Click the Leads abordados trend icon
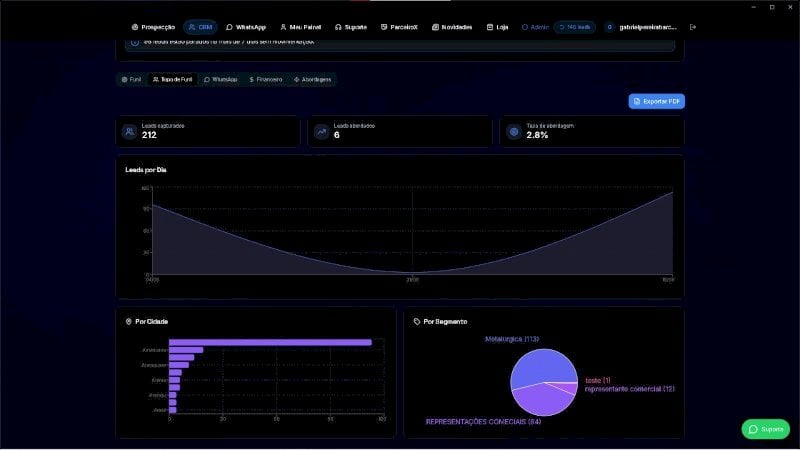 pyautogui.click(x=321, y=132)
